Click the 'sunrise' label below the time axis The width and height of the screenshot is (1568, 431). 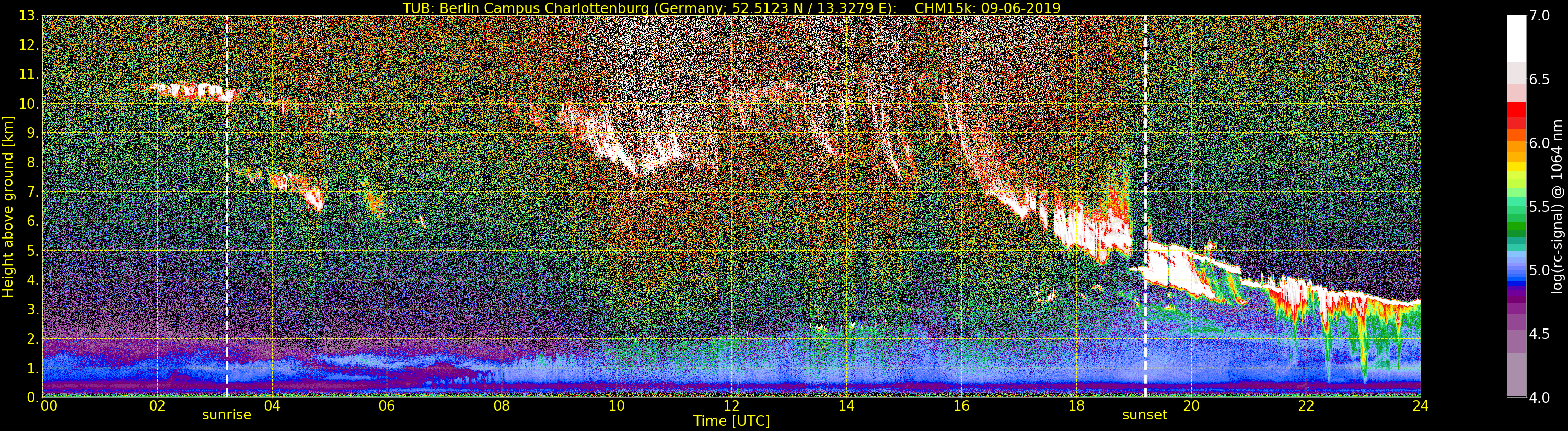click(226, 415)
